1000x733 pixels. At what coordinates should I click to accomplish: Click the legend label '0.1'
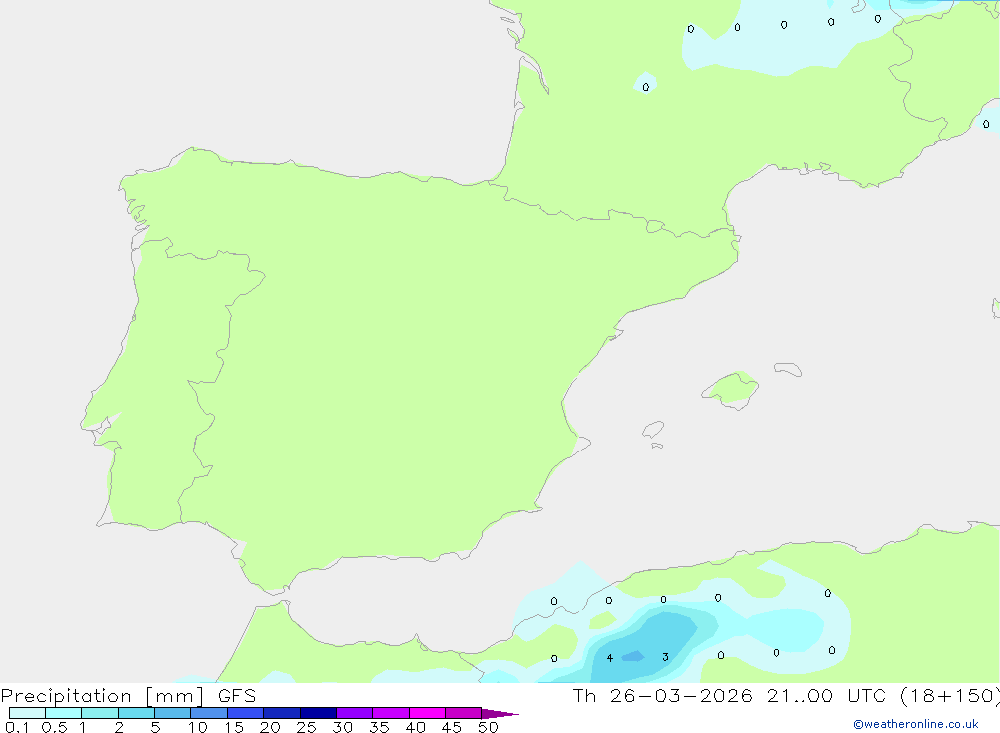(x=17, y=727)
